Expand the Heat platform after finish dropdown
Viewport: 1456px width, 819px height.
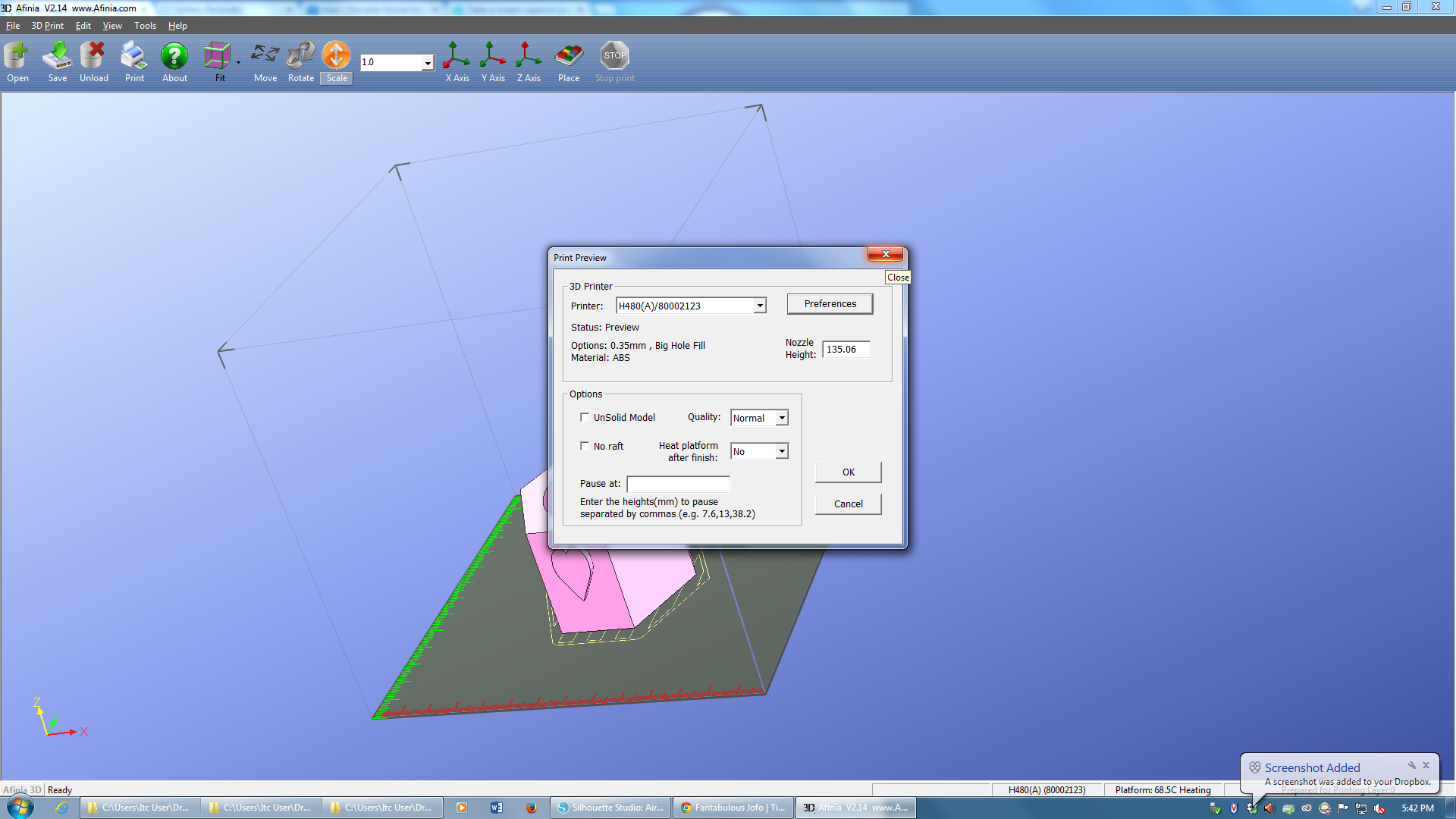(x=783, y=451)
